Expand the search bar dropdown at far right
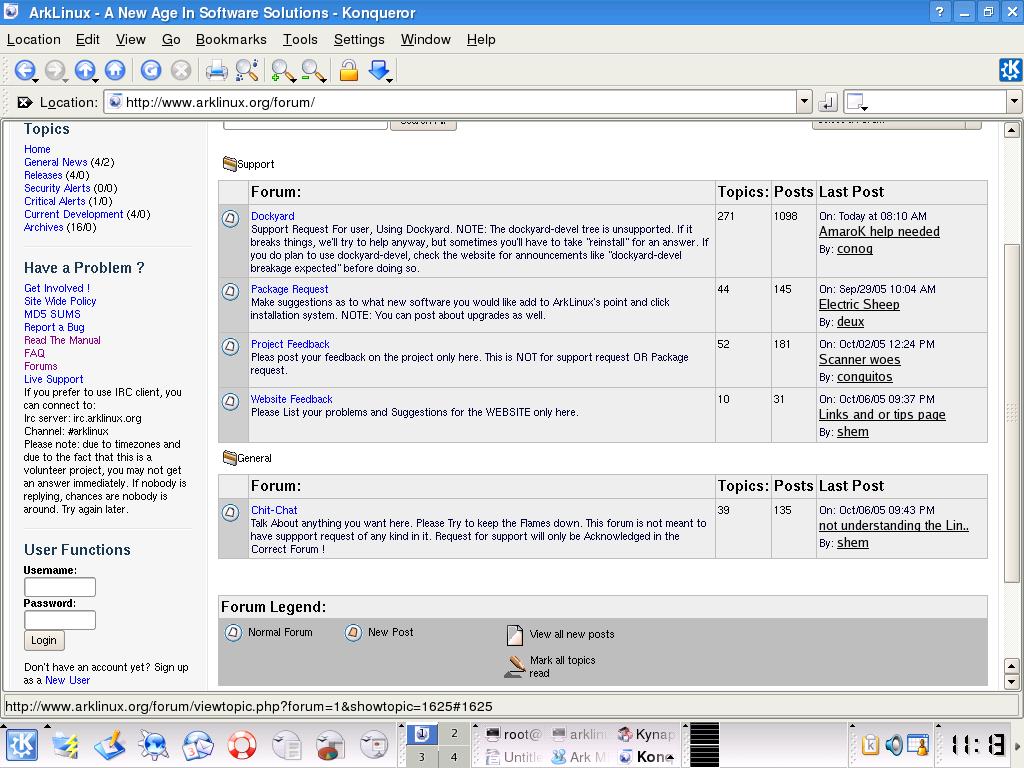The height and width of the screenshot is (768, 1024). (x=1014, y=102)
